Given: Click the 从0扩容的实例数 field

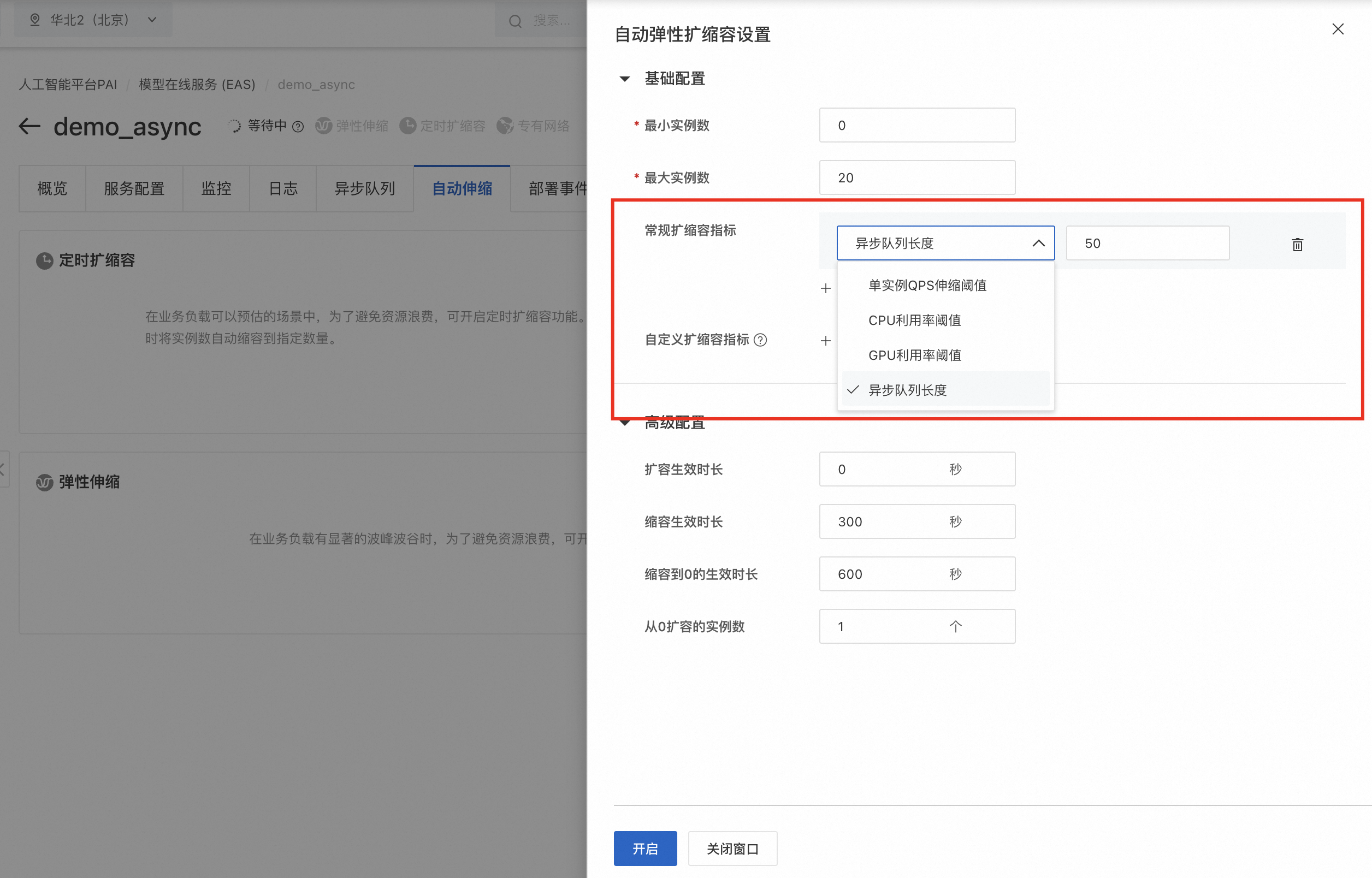Looking at the screenshot, I should click(x=917, y=626).
